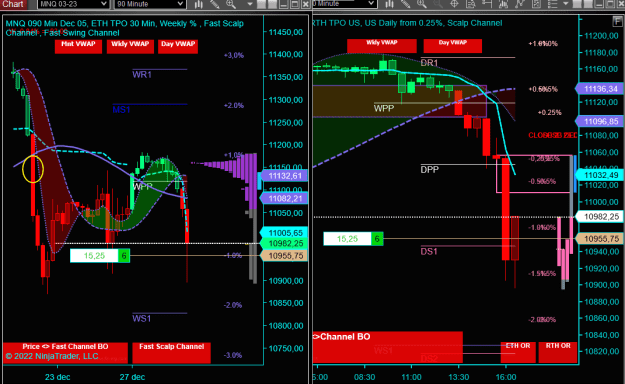Select 10955,75 tan marker on right axis
This screenshot has height=384, width=625.
[x=599, y=238]
